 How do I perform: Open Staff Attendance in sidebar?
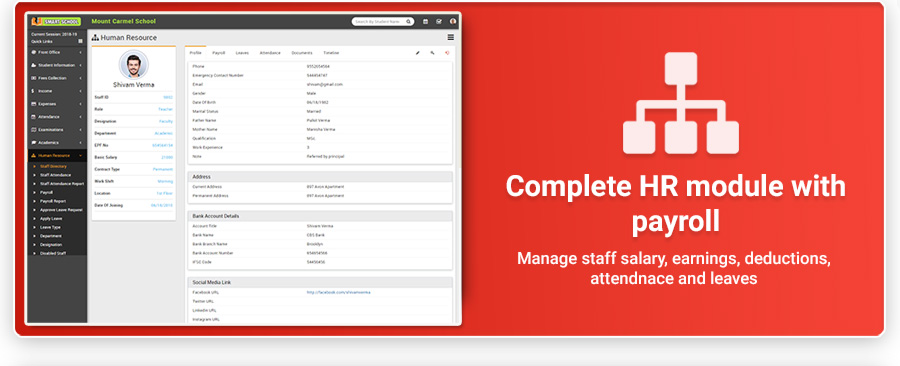pos(56,175)
